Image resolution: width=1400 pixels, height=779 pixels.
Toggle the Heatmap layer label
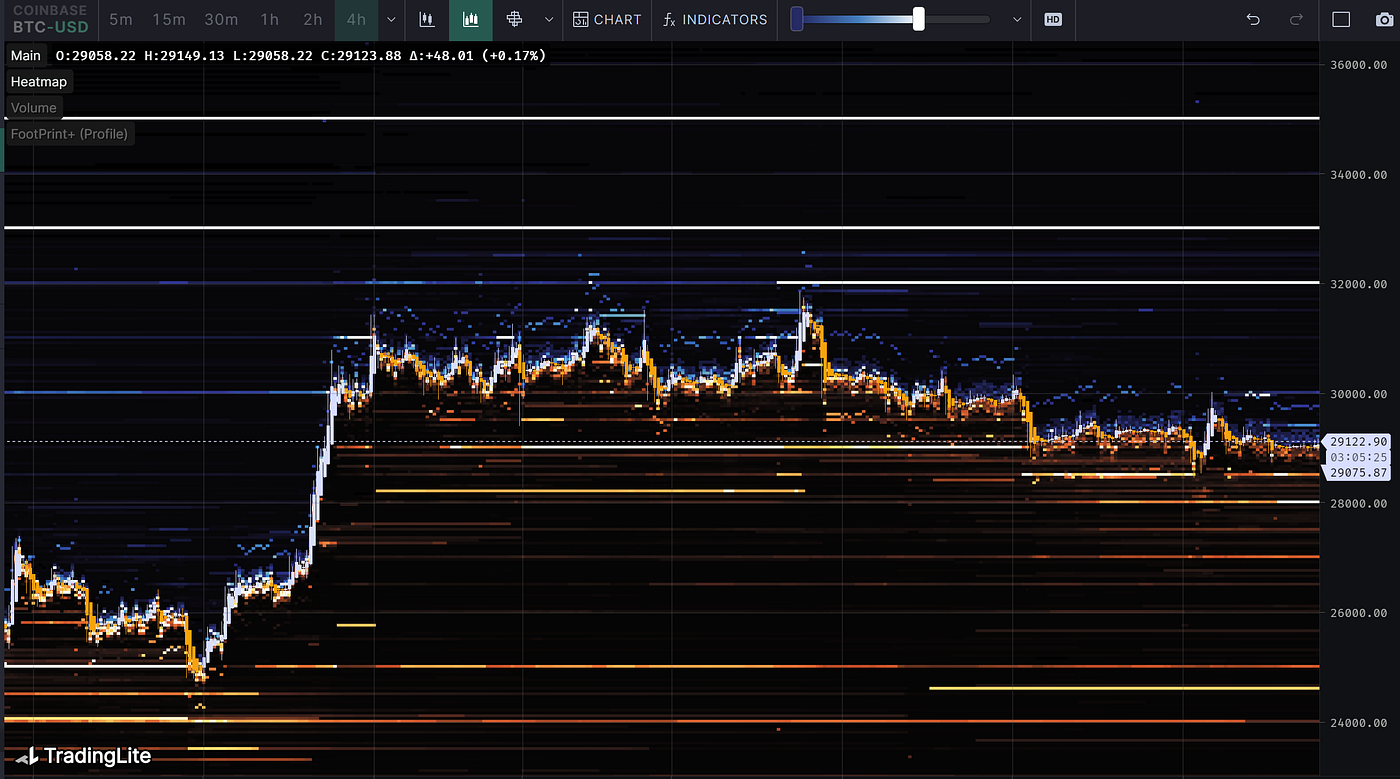tap(39, 81)
